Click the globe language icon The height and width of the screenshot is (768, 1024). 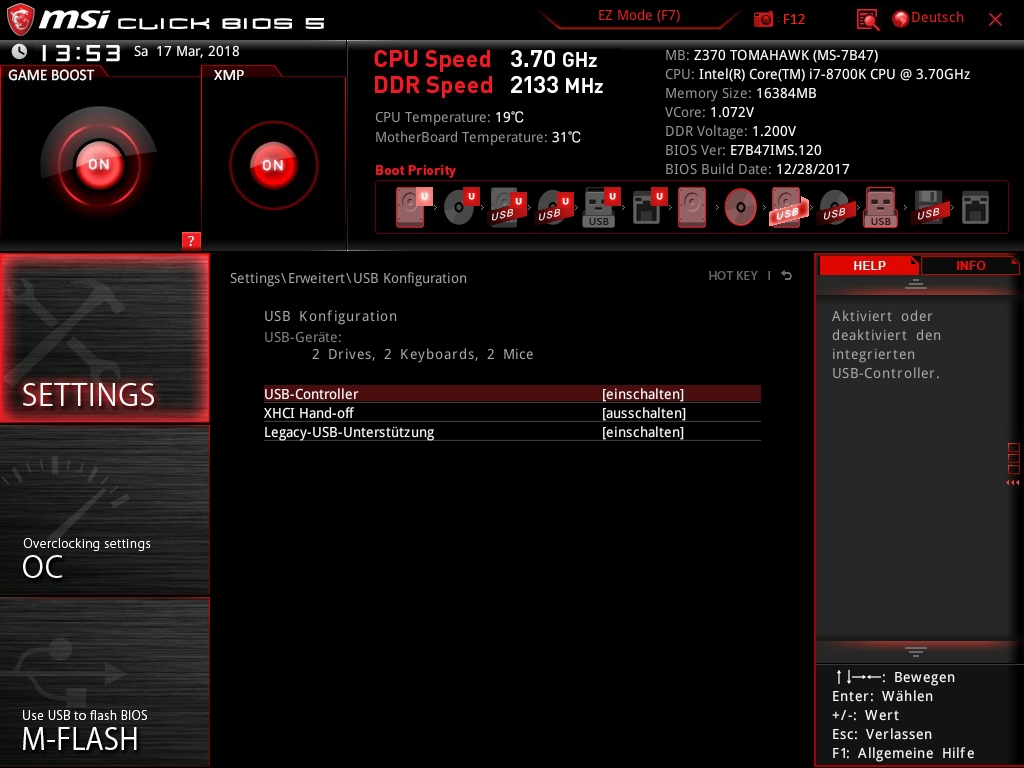(901, 19)
